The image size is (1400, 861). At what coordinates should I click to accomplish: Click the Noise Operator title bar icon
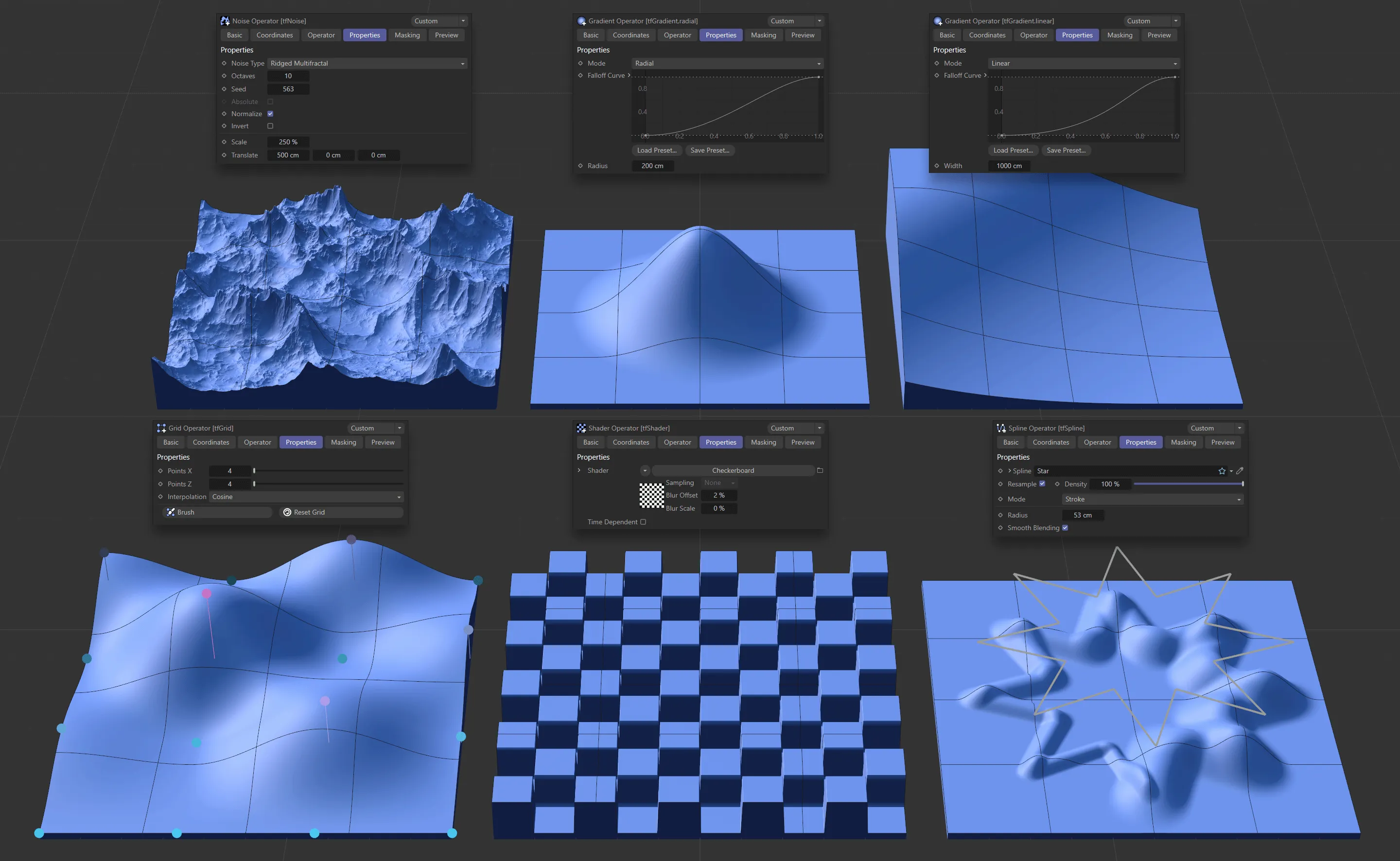pos(225,20)
